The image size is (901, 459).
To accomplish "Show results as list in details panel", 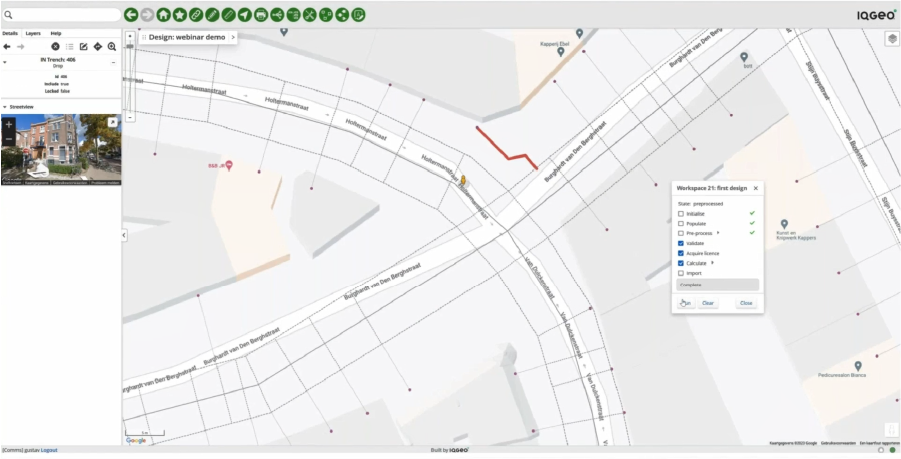I will [70, 47].
